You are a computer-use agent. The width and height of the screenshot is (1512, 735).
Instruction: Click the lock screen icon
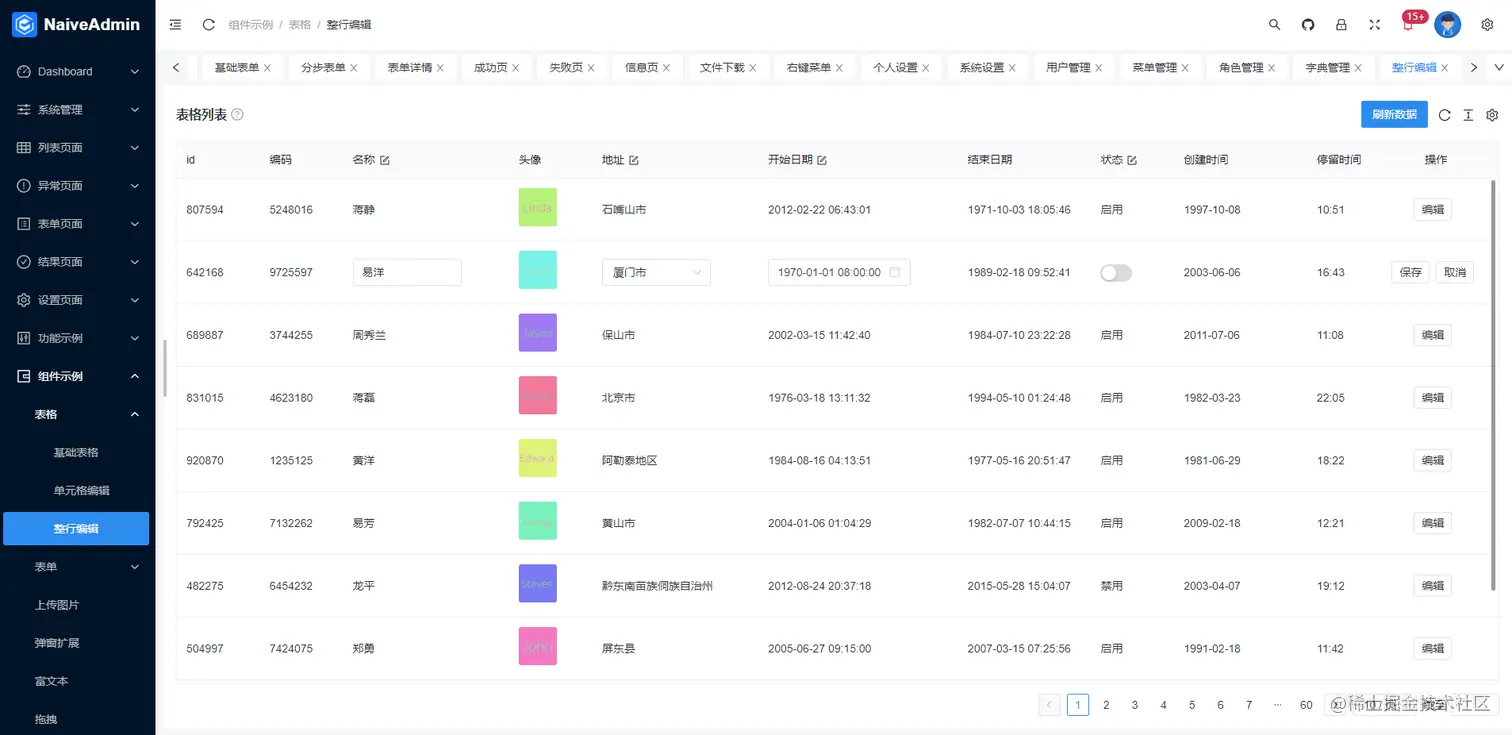1341,24
